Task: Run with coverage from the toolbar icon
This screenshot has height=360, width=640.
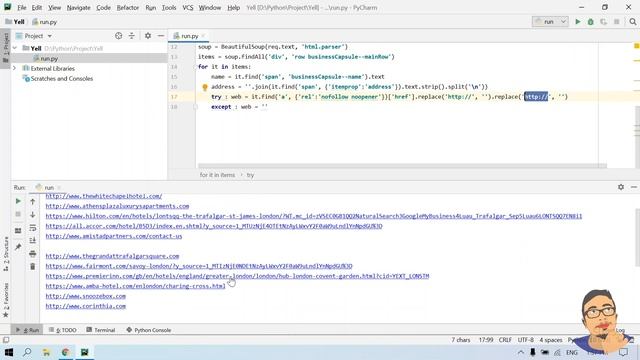Action: click(x=603, y=22)
